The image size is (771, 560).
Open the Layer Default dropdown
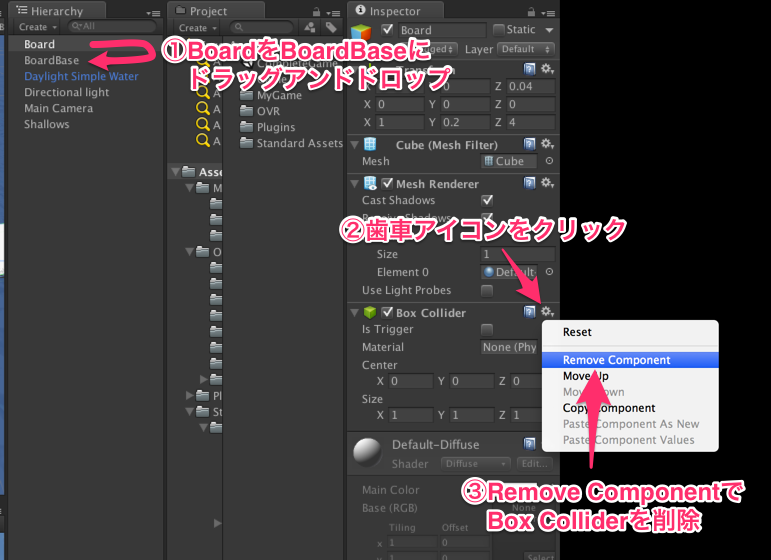coord(526,49)
